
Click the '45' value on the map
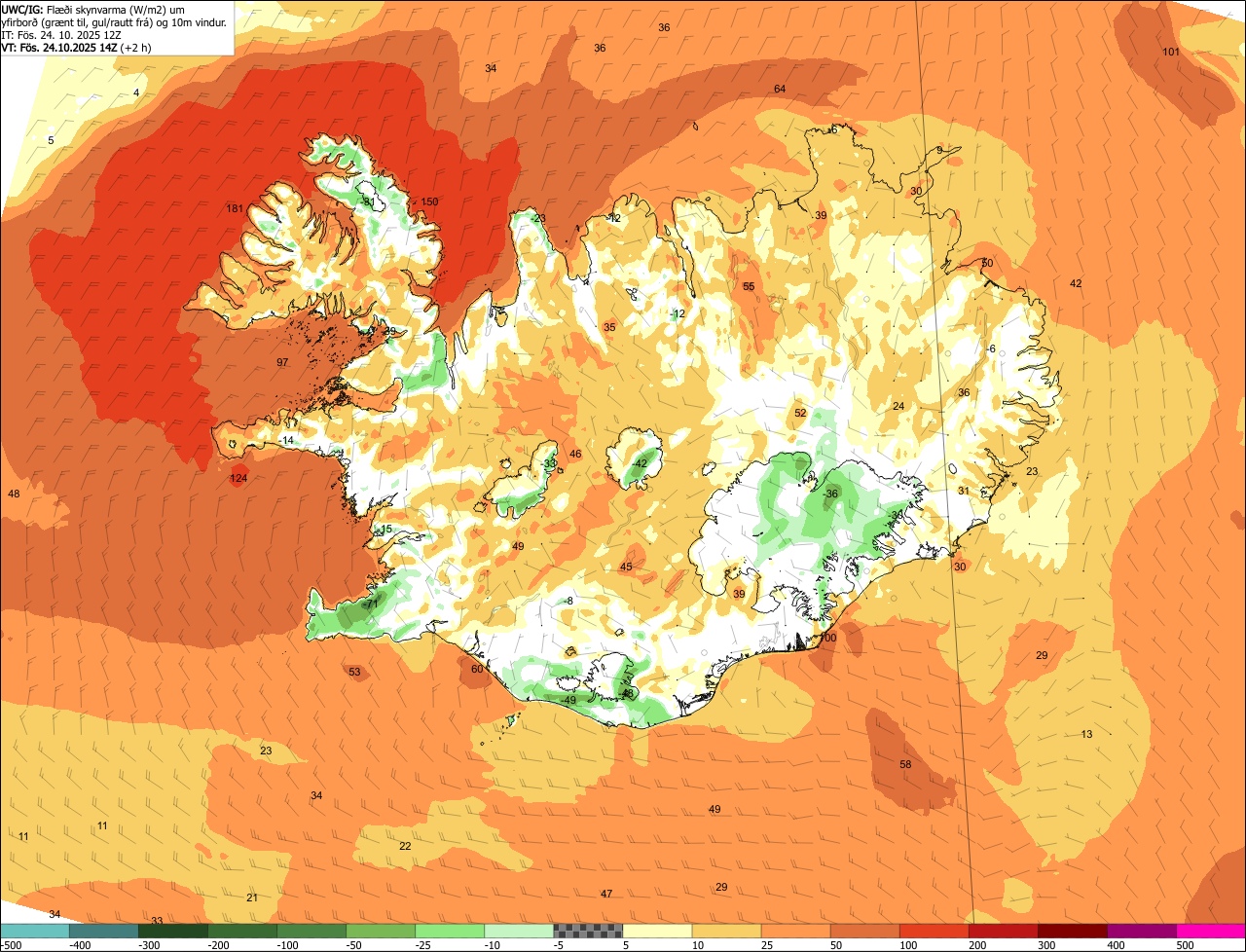coord(626,568)
